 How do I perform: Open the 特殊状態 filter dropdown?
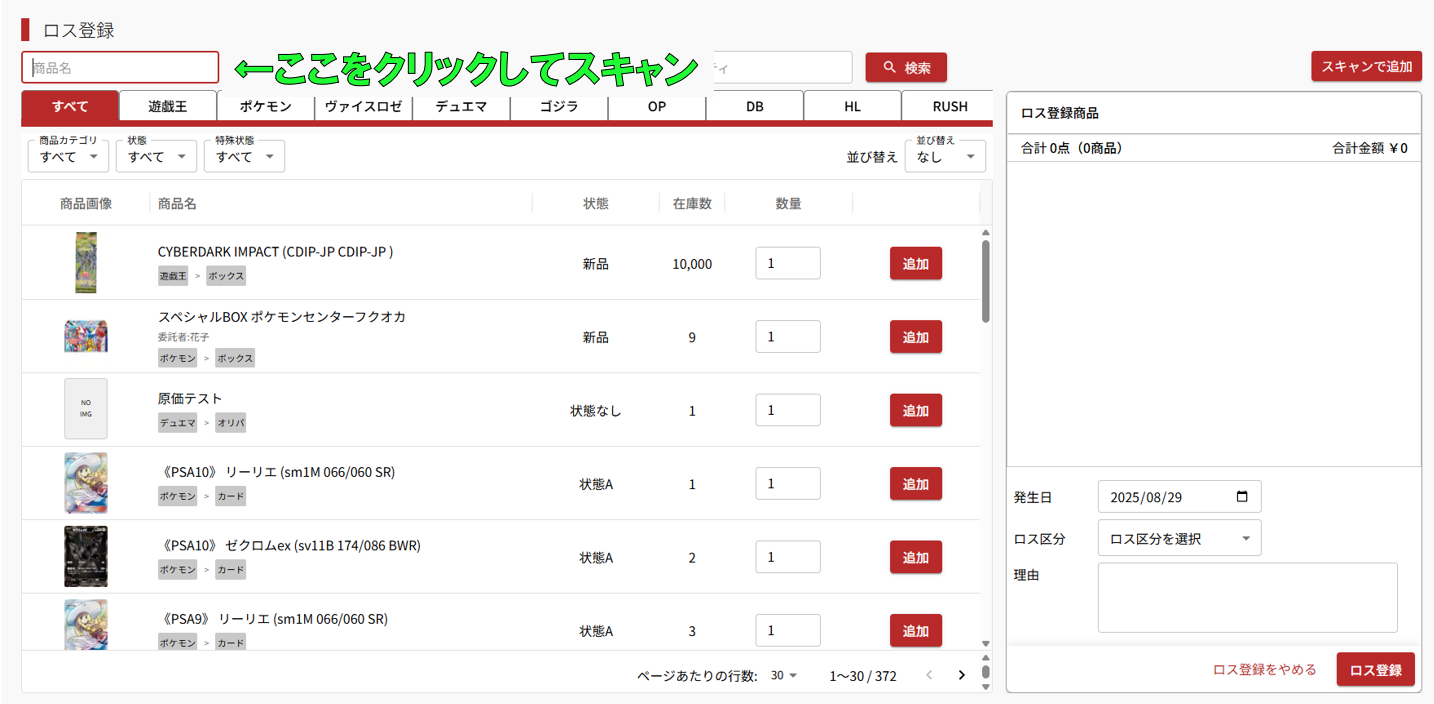[x=244, y=157]
